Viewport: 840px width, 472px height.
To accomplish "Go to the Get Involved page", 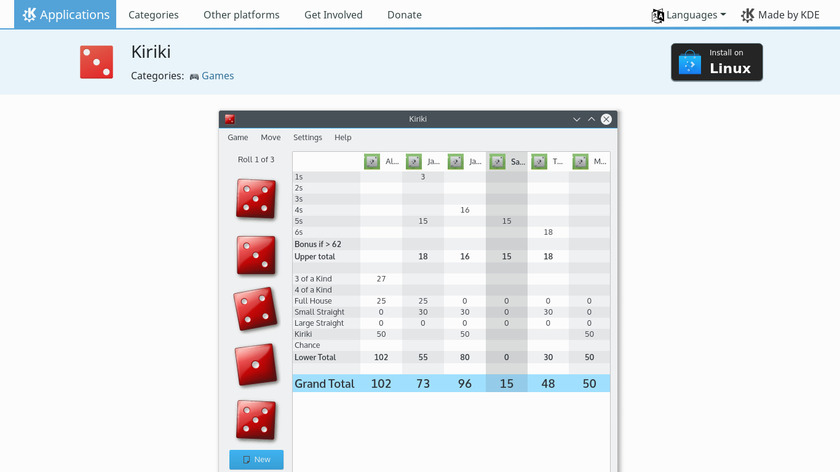I will [x=333, y=15].
